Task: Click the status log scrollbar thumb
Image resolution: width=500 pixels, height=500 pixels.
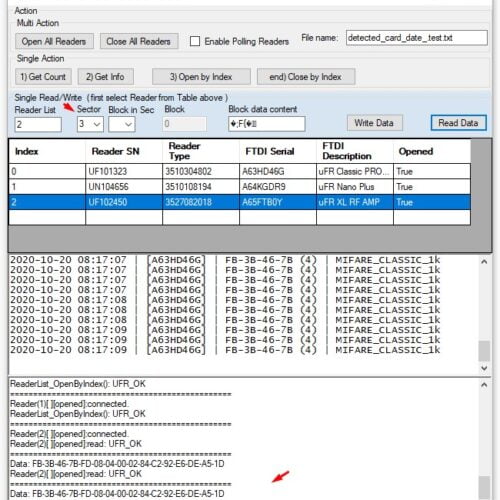Action: point(484,488)
